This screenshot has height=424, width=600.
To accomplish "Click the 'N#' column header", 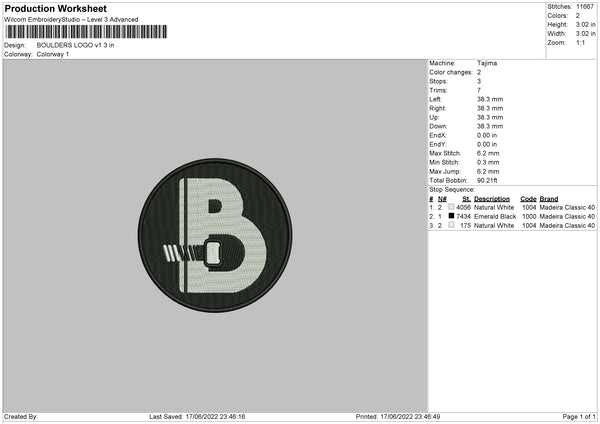I will pyautogui.click(x=442, y=199).
